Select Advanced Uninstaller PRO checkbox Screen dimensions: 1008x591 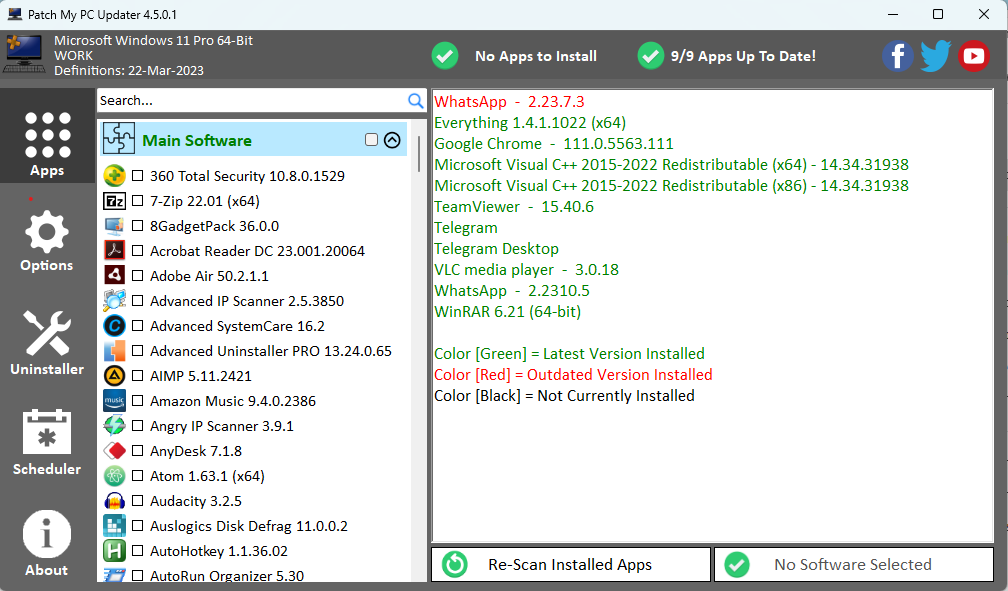[x=138, y=350]
